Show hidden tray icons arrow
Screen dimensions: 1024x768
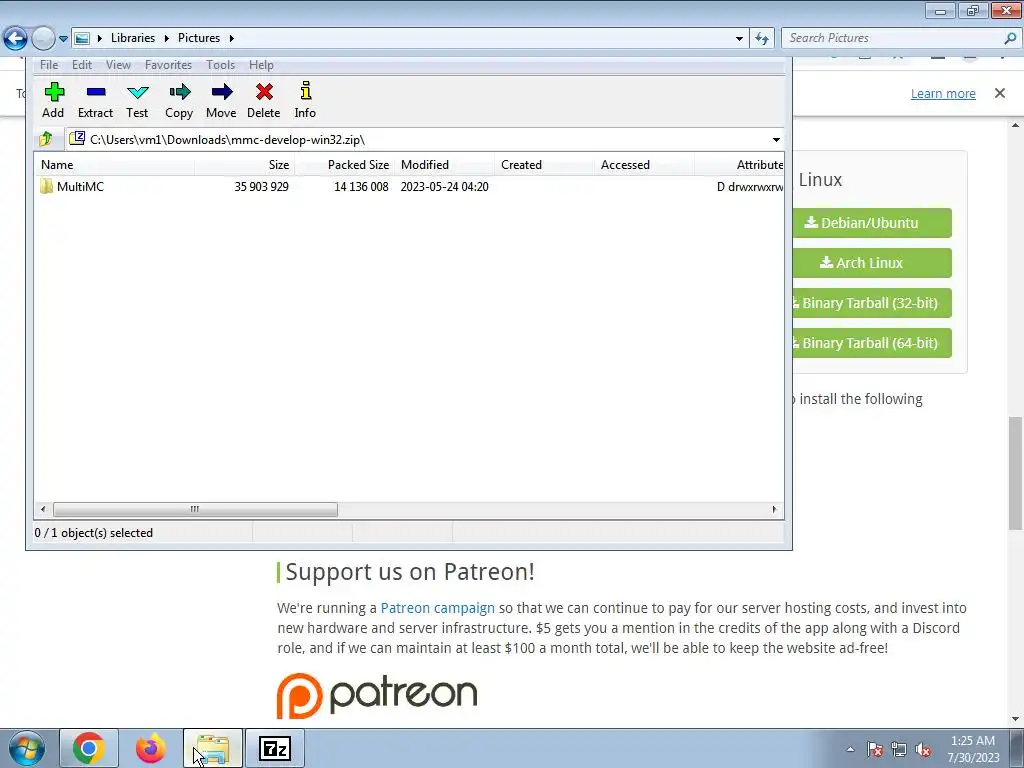850,749
